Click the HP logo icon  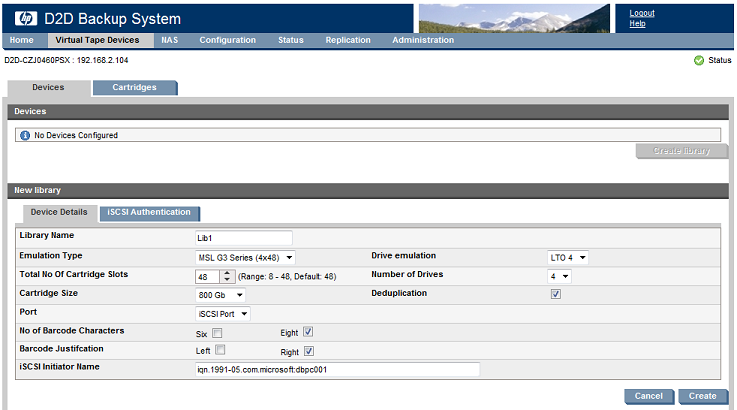tap(26, 18)
